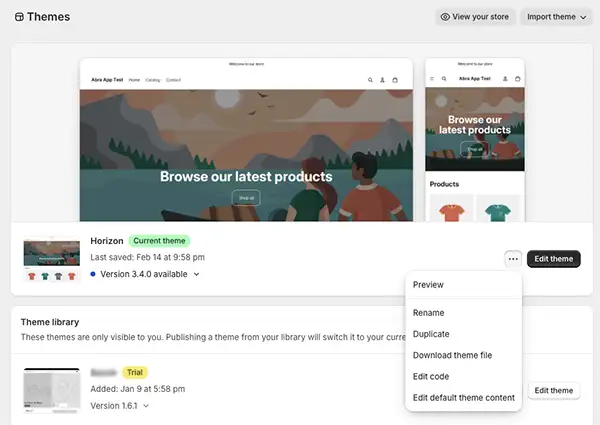Click the Horizon theme name

pyautogui.click(x=107, y=241)
